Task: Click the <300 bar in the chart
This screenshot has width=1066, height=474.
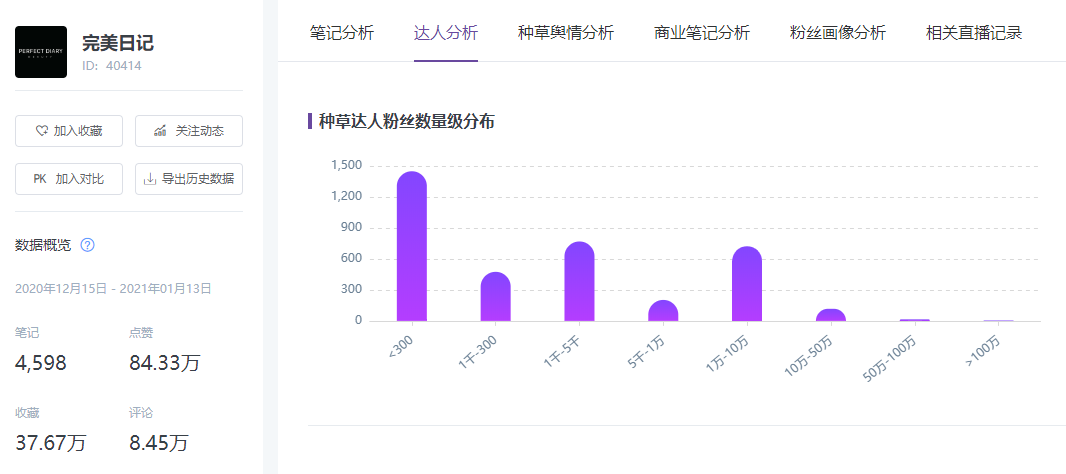Action: pyautogui.click(x=412, y=246)
